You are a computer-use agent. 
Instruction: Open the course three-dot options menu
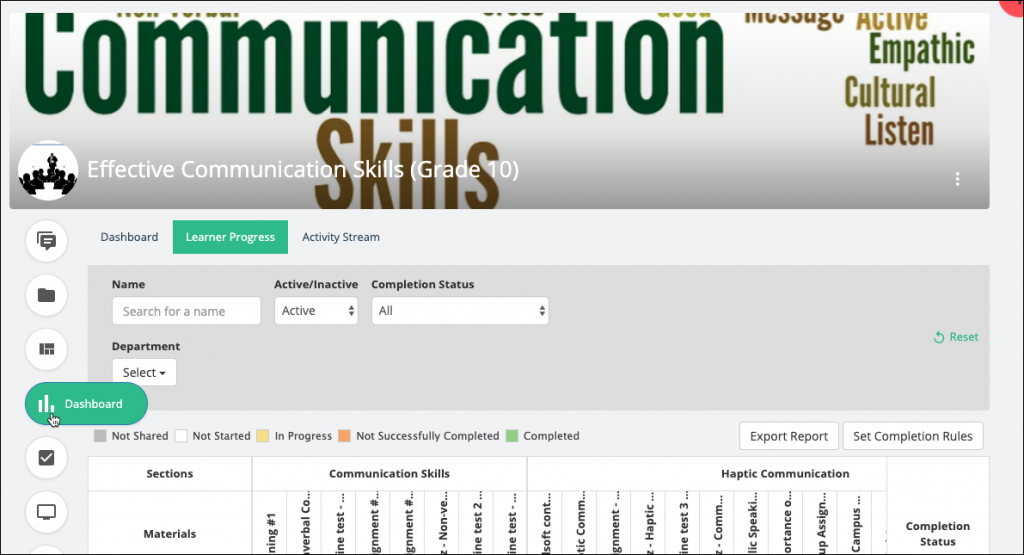[957, 179]
